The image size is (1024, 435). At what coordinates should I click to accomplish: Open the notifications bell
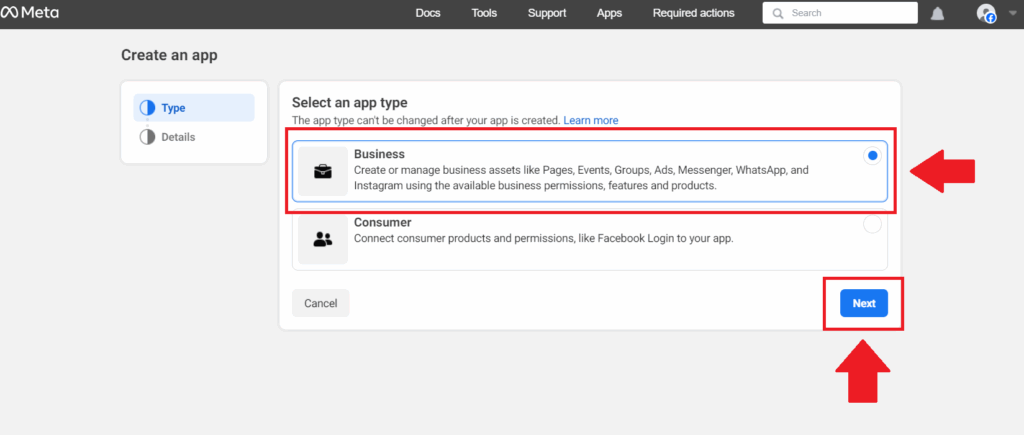coord(937,14)
